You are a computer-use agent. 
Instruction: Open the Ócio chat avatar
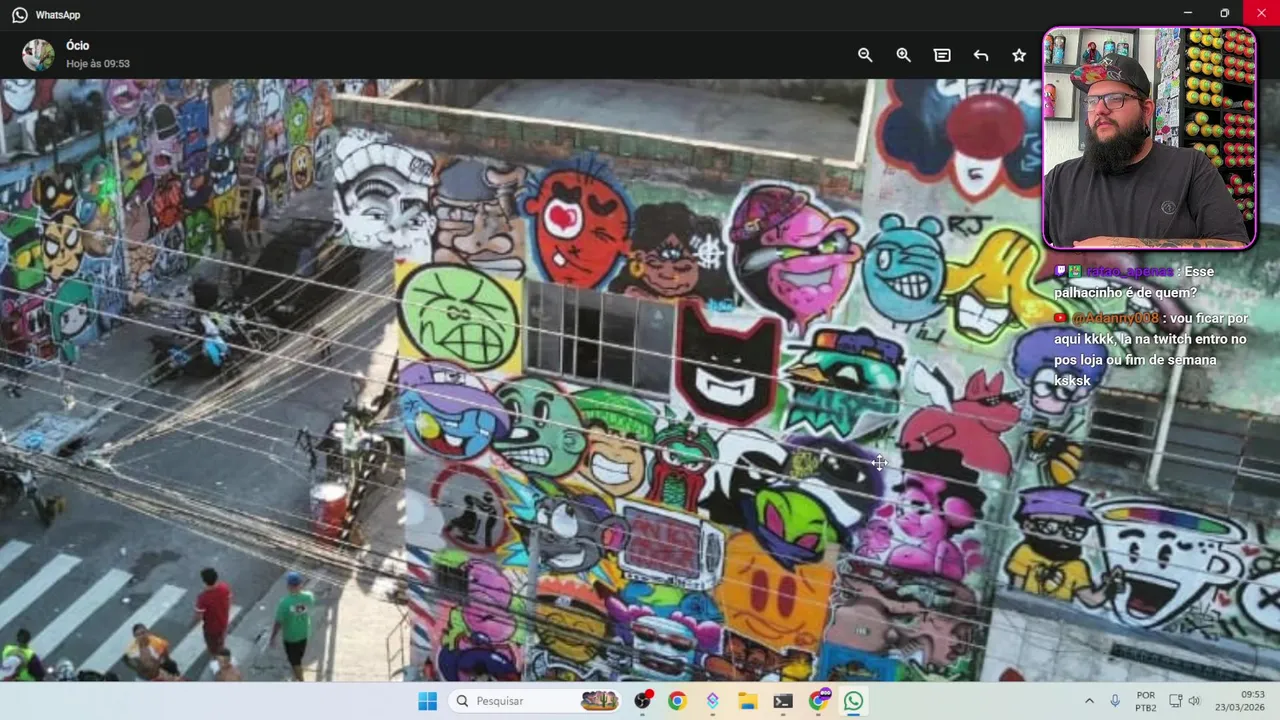pos(38,55)
